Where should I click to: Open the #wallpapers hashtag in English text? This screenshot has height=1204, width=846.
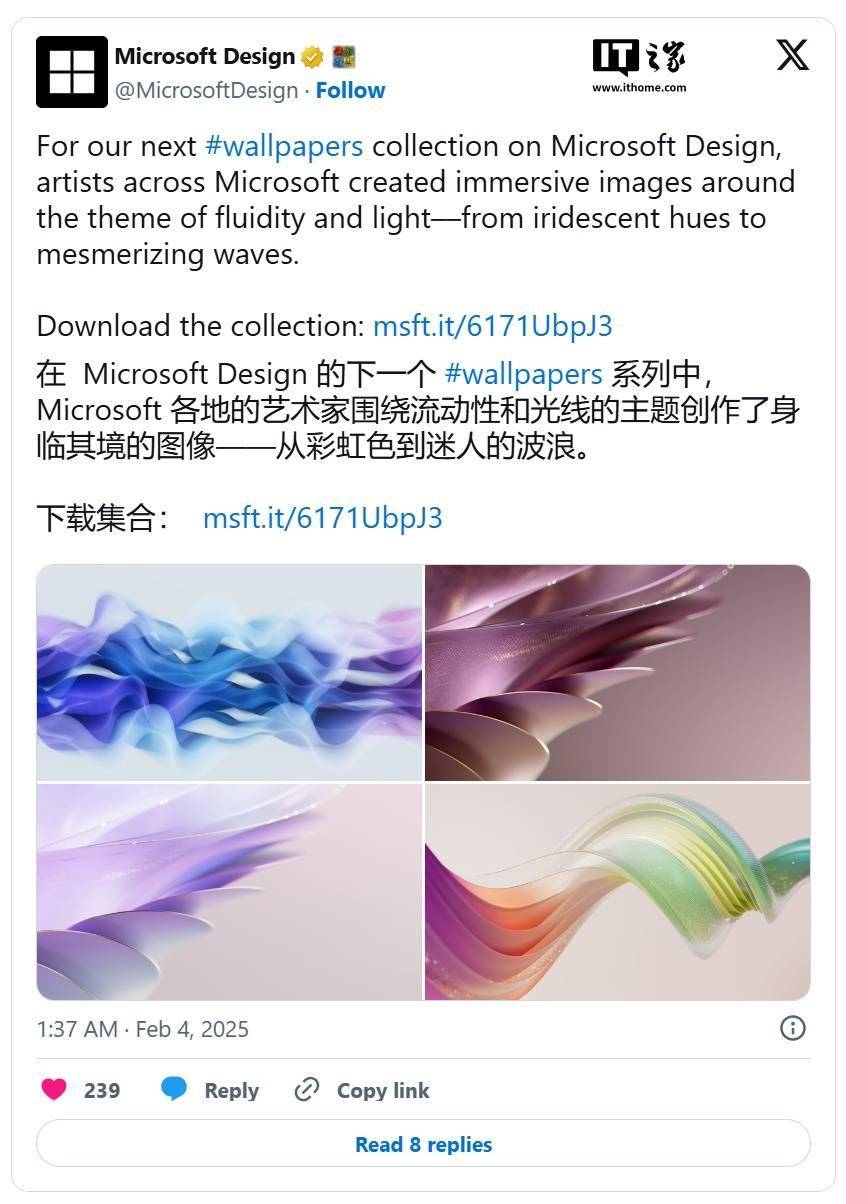284,146
